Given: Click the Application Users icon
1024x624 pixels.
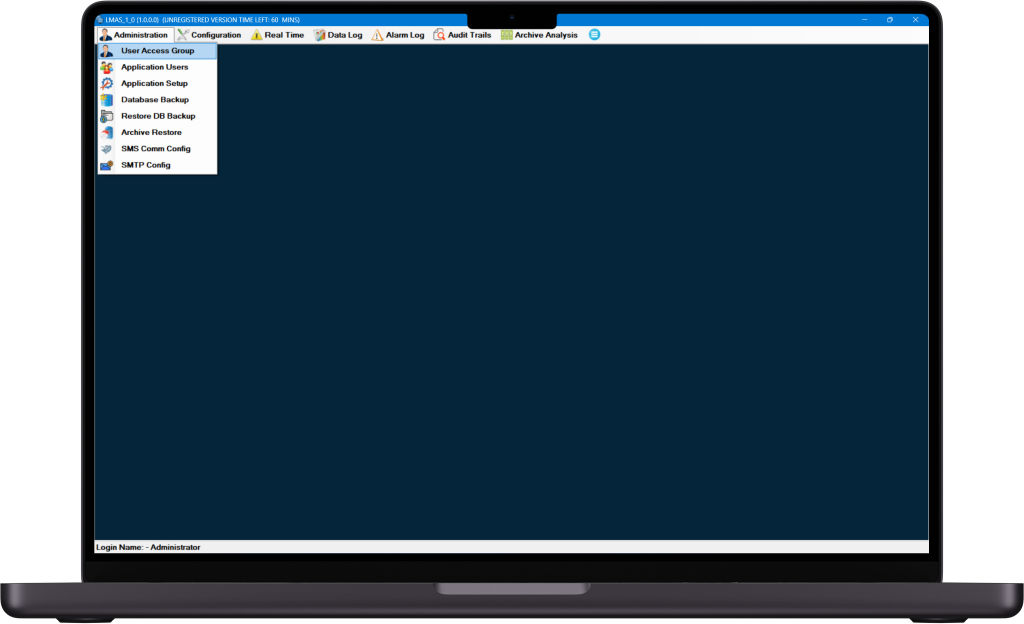Looking at the screenshot, I should tap(106, 67).
